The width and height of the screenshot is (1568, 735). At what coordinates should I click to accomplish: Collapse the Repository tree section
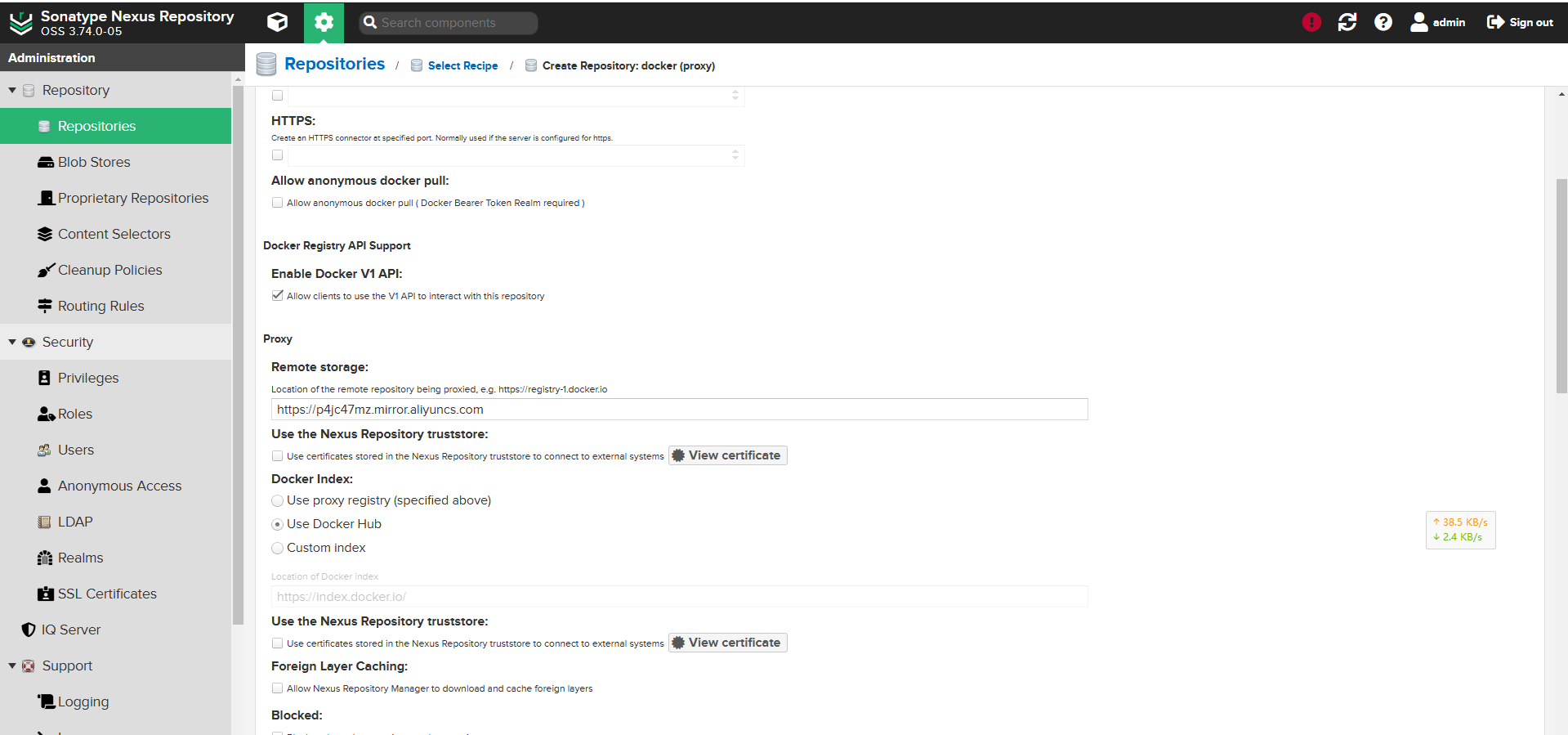click(12, 90)
